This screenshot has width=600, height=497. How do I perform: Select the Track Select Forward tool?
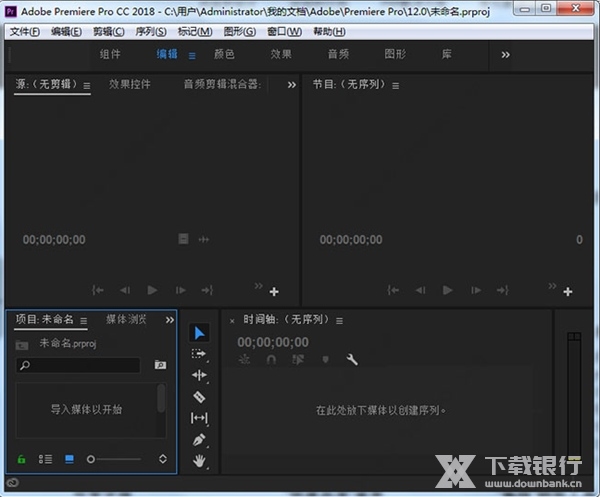(x=199, y=354)
